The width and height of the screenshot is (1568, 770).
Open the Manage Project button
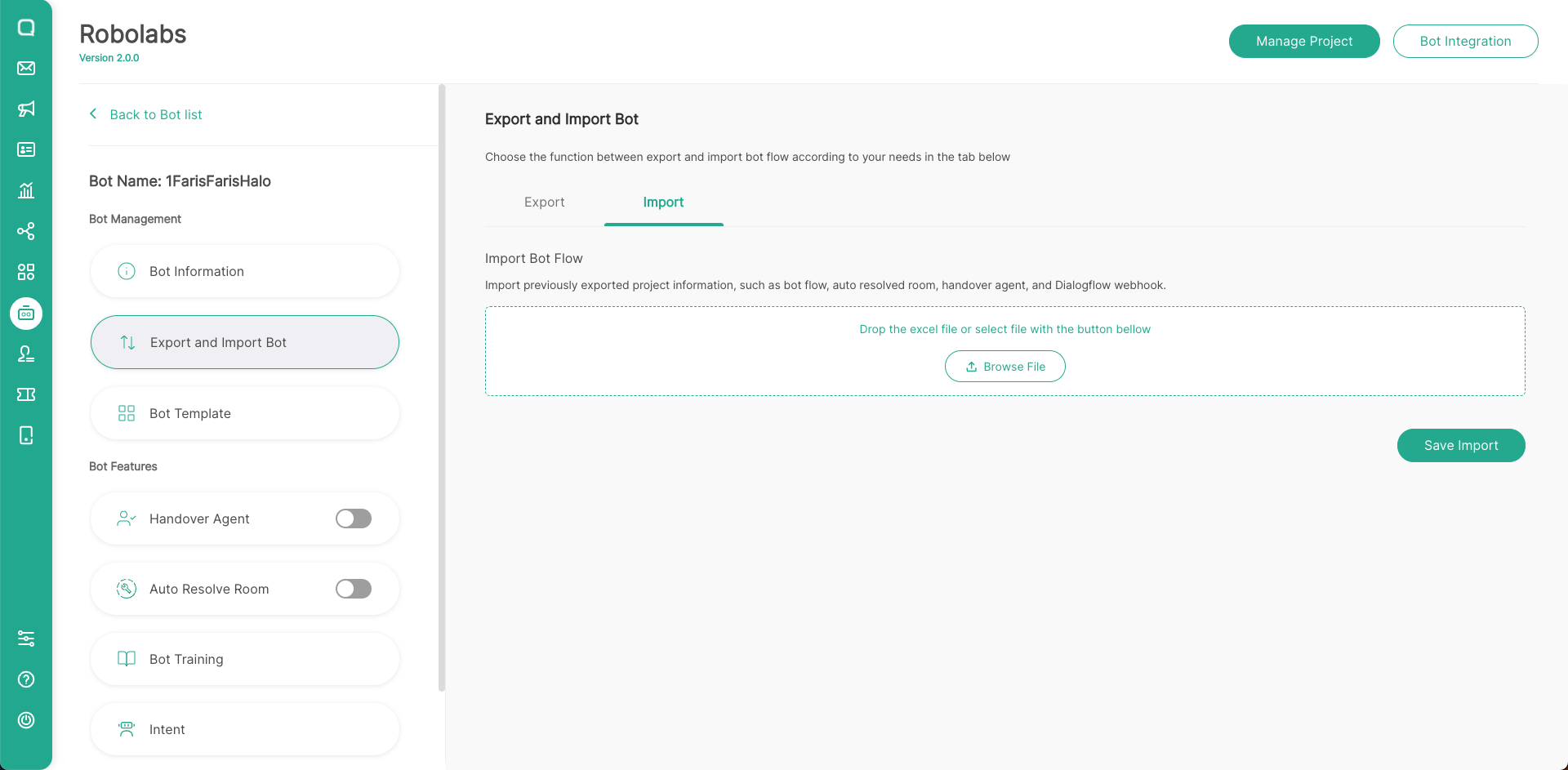click(1304, 42)
